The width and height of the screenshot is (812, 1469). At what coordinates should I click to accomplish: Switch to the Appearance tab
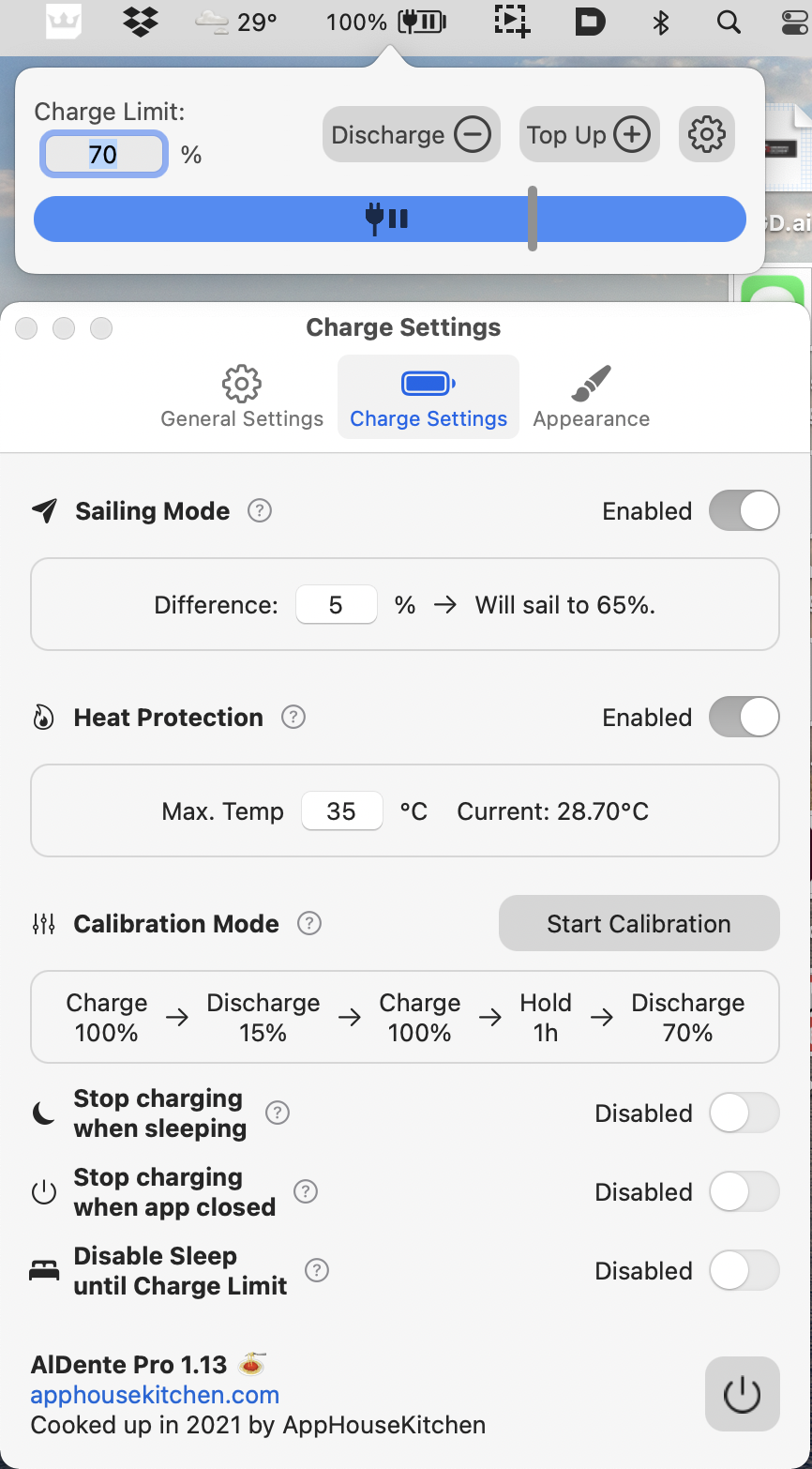pyautogui.click(x=591, y=398)
